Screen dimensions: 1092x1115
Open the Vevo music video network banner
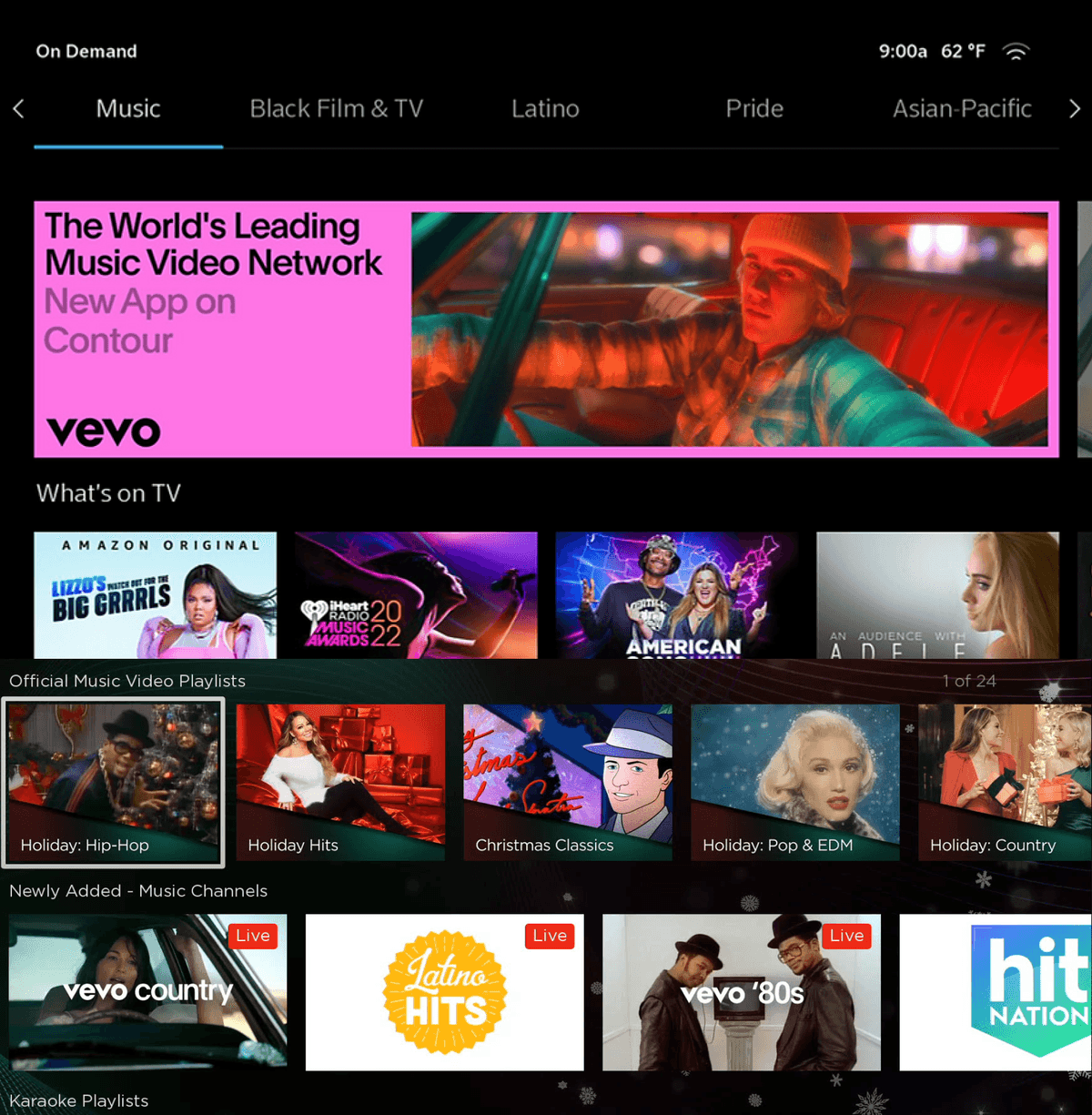click(546, 329)
